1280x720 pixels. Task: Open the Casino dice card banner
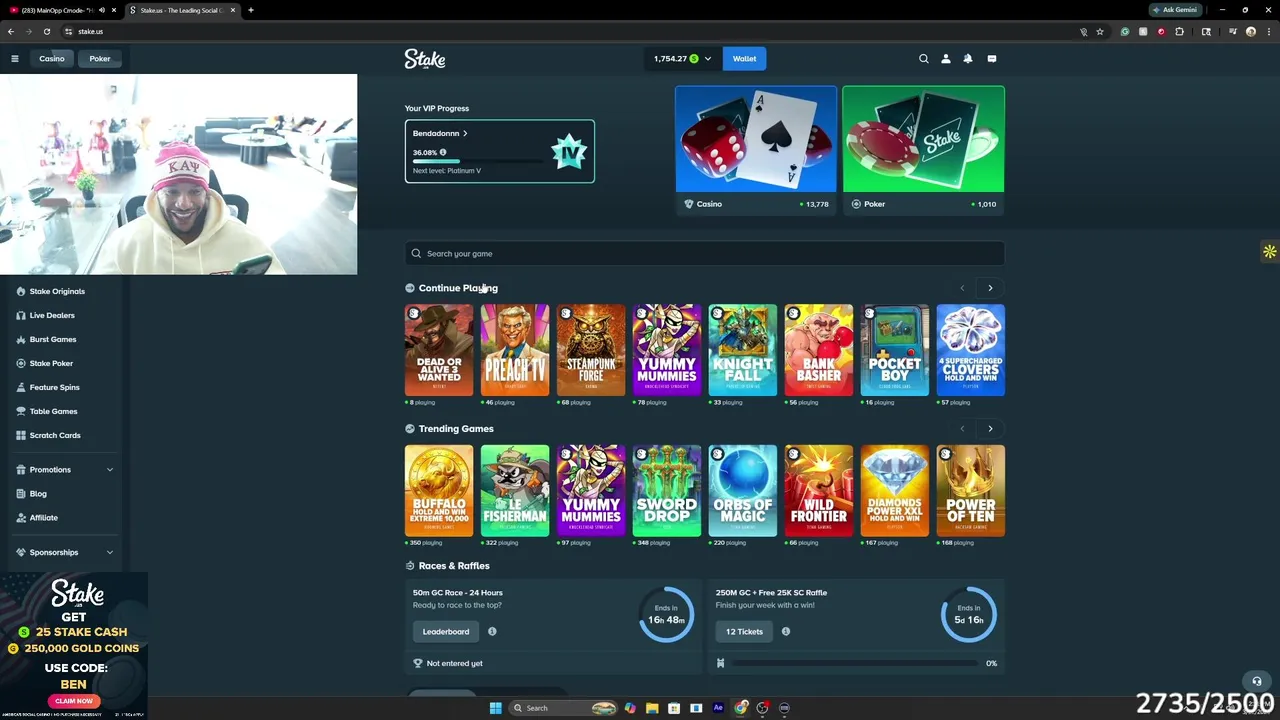(x=756, y=152)
